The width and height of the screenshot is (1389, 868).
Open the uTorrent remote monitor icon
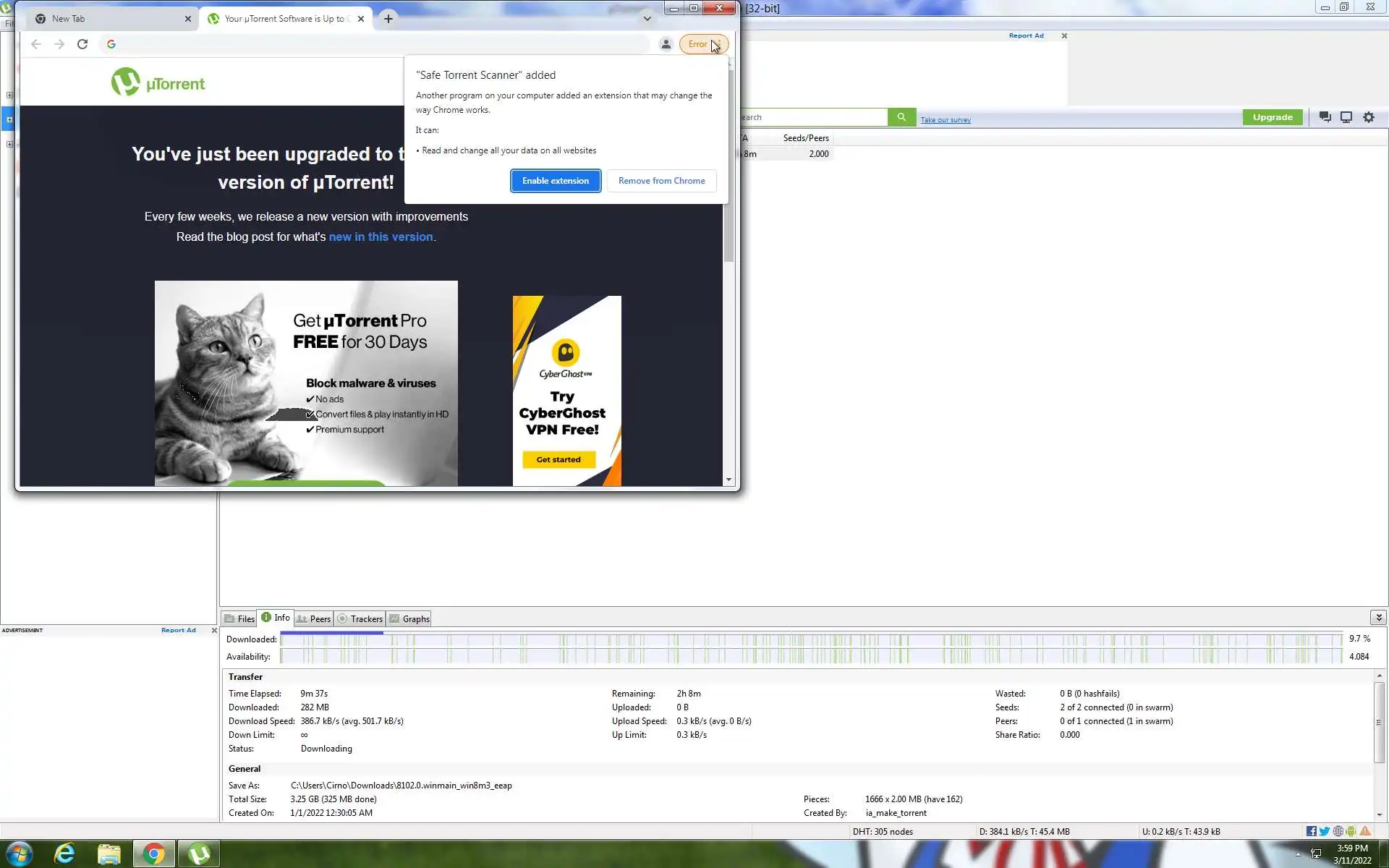click(1346, 117)
